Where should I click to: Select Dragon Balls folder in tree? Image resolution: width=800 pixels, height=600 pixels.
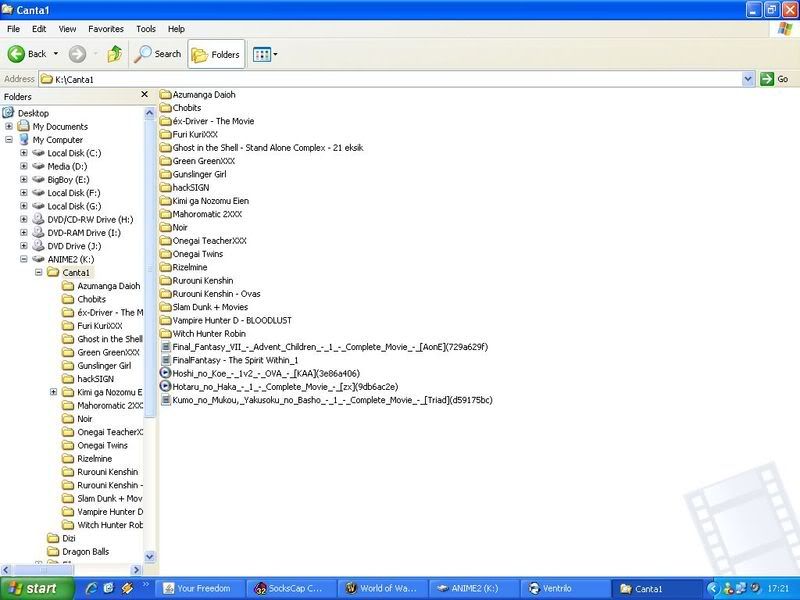click(78, 552)
